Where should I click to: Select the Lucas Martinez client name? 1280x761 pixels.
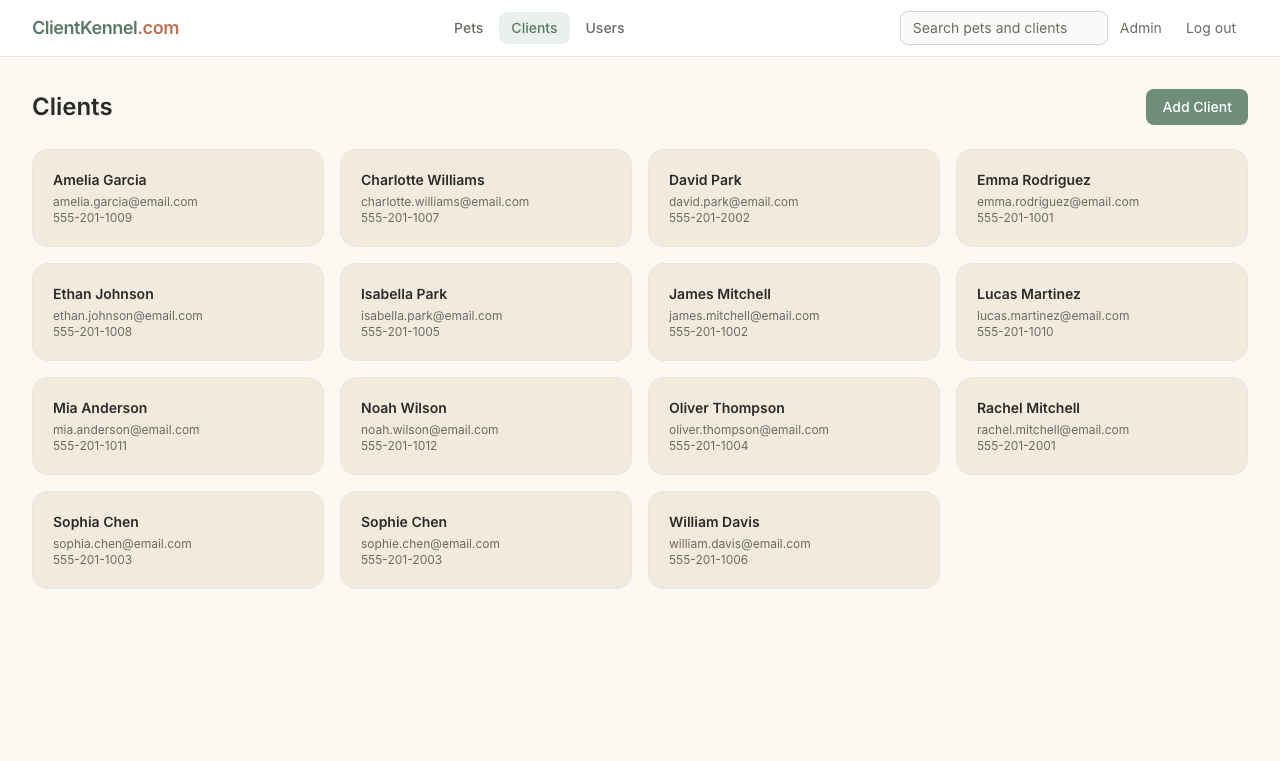coord(1029,294)
